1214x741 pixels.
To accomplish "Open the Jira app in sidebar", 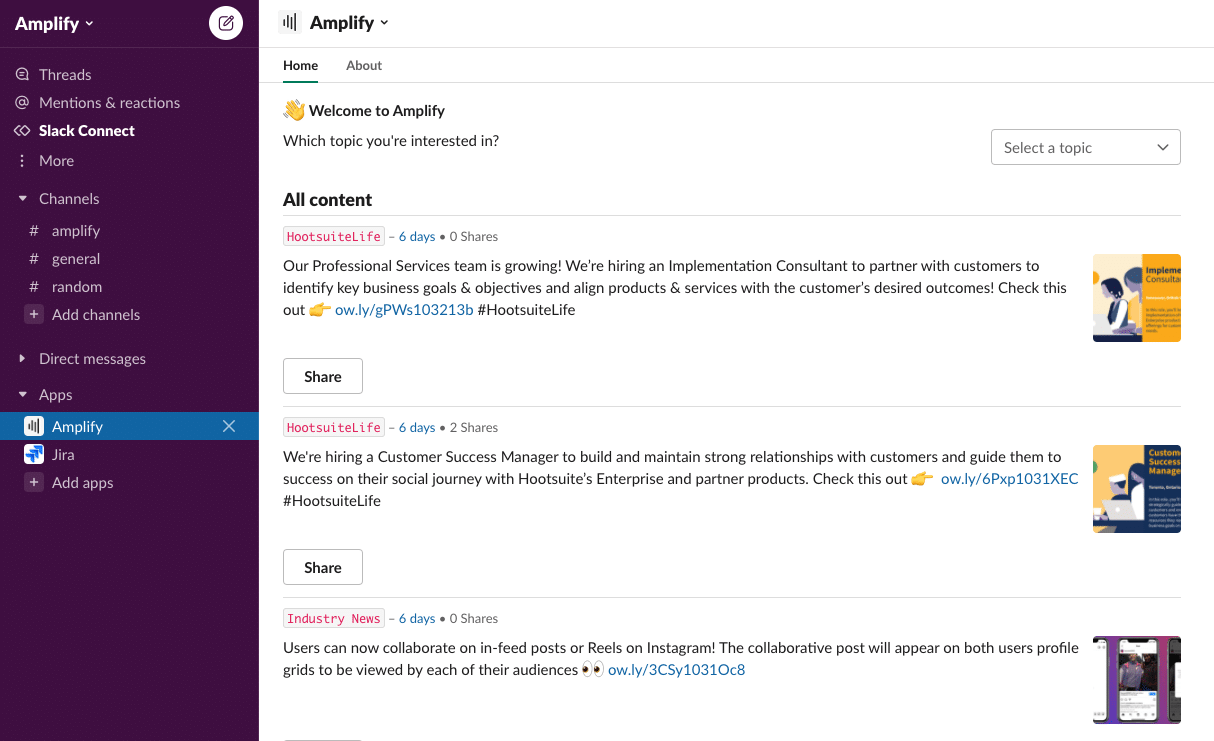I will click(63, 455).
